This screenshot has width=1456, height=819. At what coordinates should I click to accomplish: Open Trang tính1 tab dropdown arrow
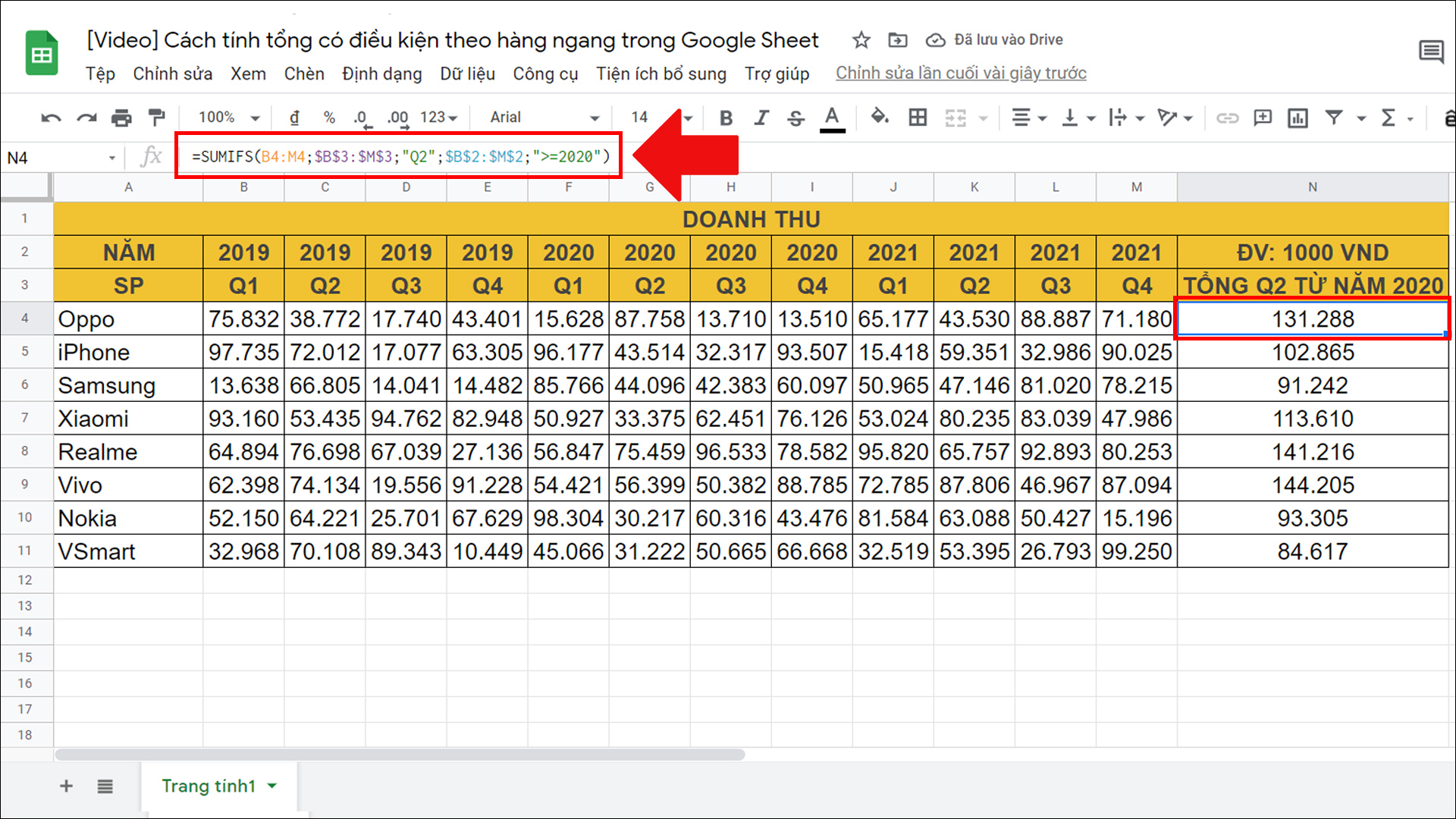[272, 786]
